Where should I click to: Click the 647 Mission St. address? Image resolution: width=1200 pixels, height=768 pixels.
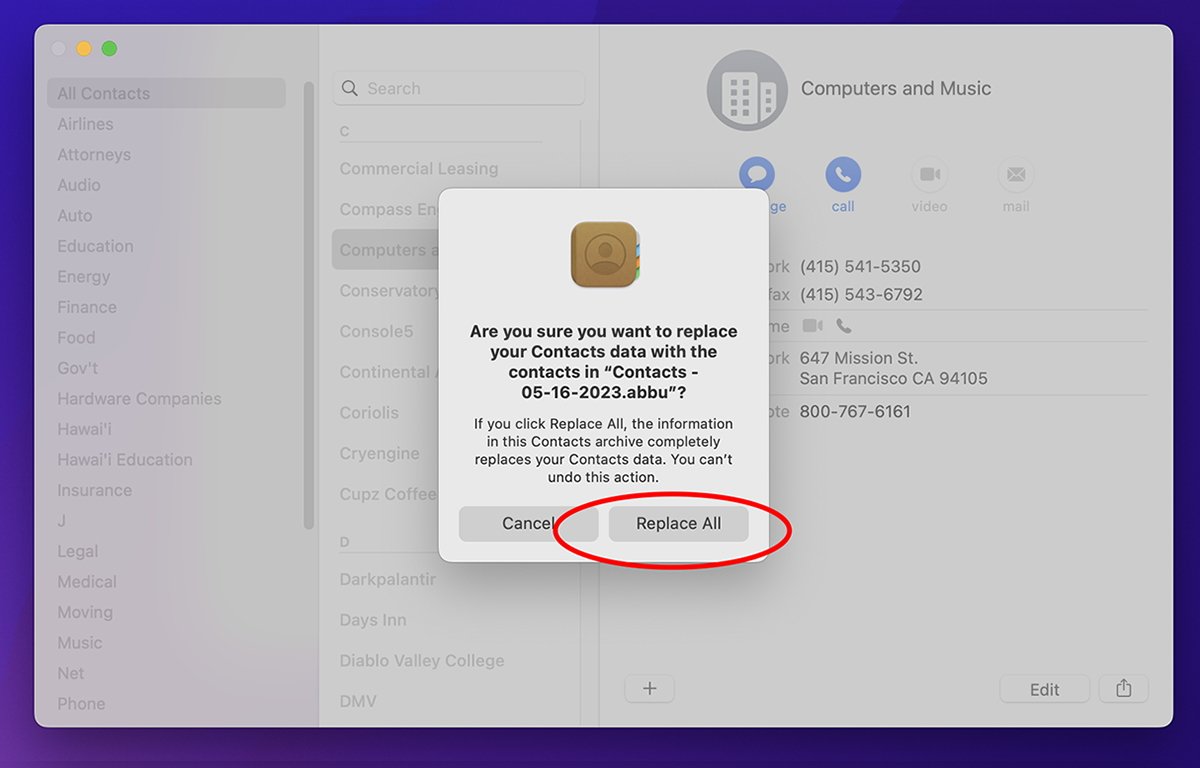coord(893,368)
